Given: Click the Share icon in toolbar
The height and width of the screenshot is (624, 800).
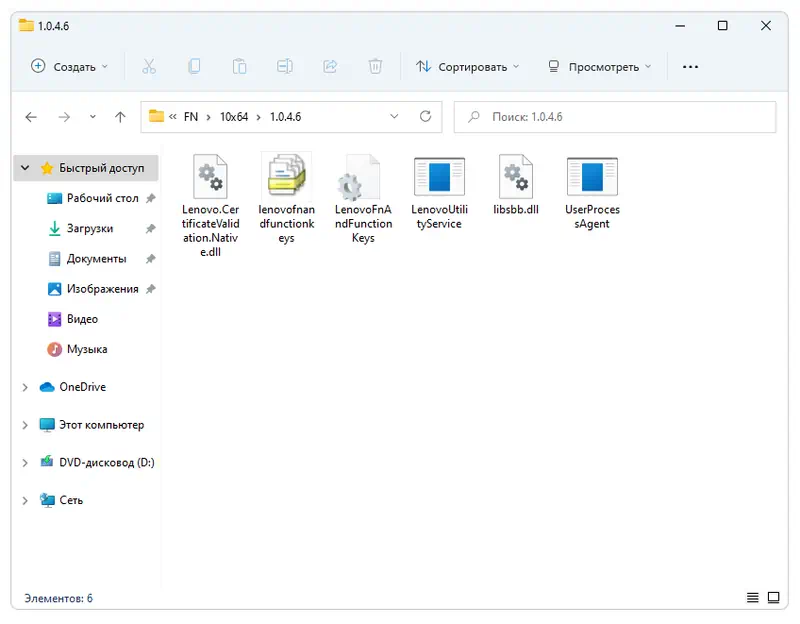Looking at the screenshot, I should (x=330, y=67).
